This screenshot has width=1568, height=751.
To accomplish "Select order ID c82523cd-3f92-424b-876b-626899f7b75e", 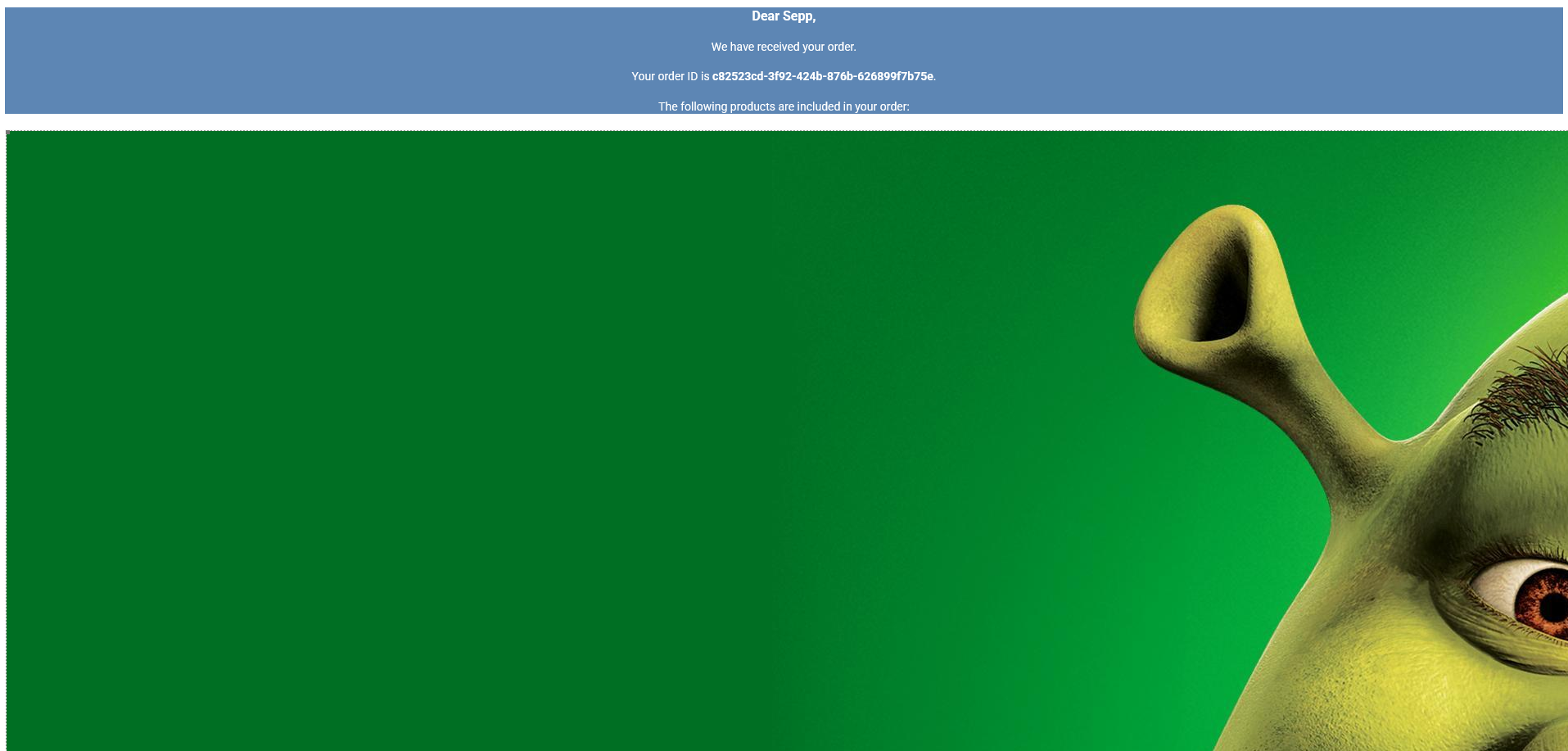I will click(x=823, y=76).
